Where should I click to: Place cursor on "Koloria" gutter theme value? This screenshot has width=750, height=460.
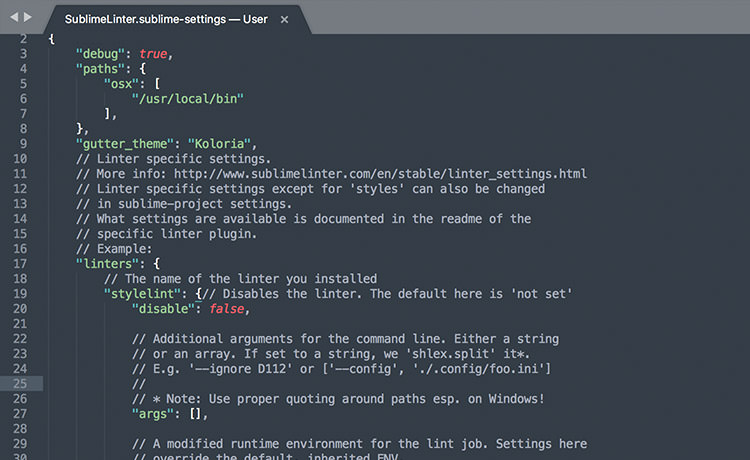(x=219, y=144)
